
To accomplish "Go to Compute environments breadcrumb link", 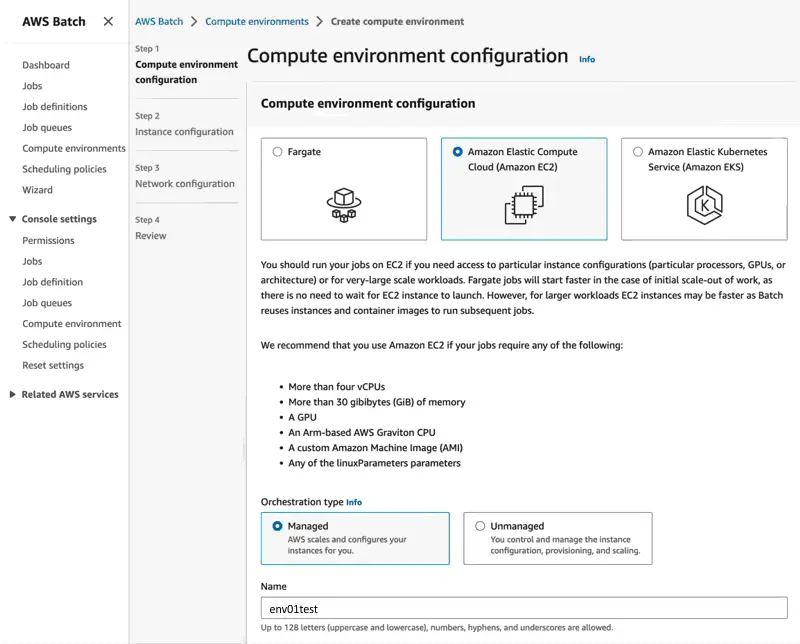I will click(257, 21).
